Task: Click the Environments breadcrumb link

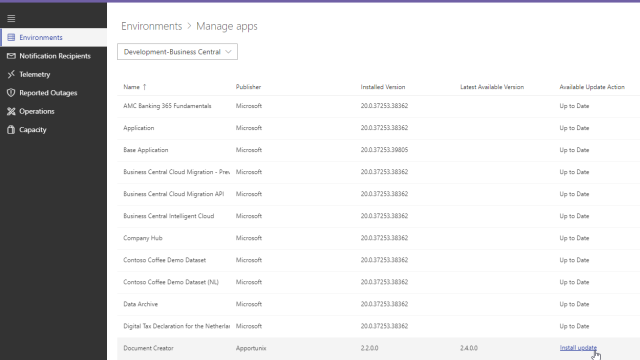Action: point(151,26)
